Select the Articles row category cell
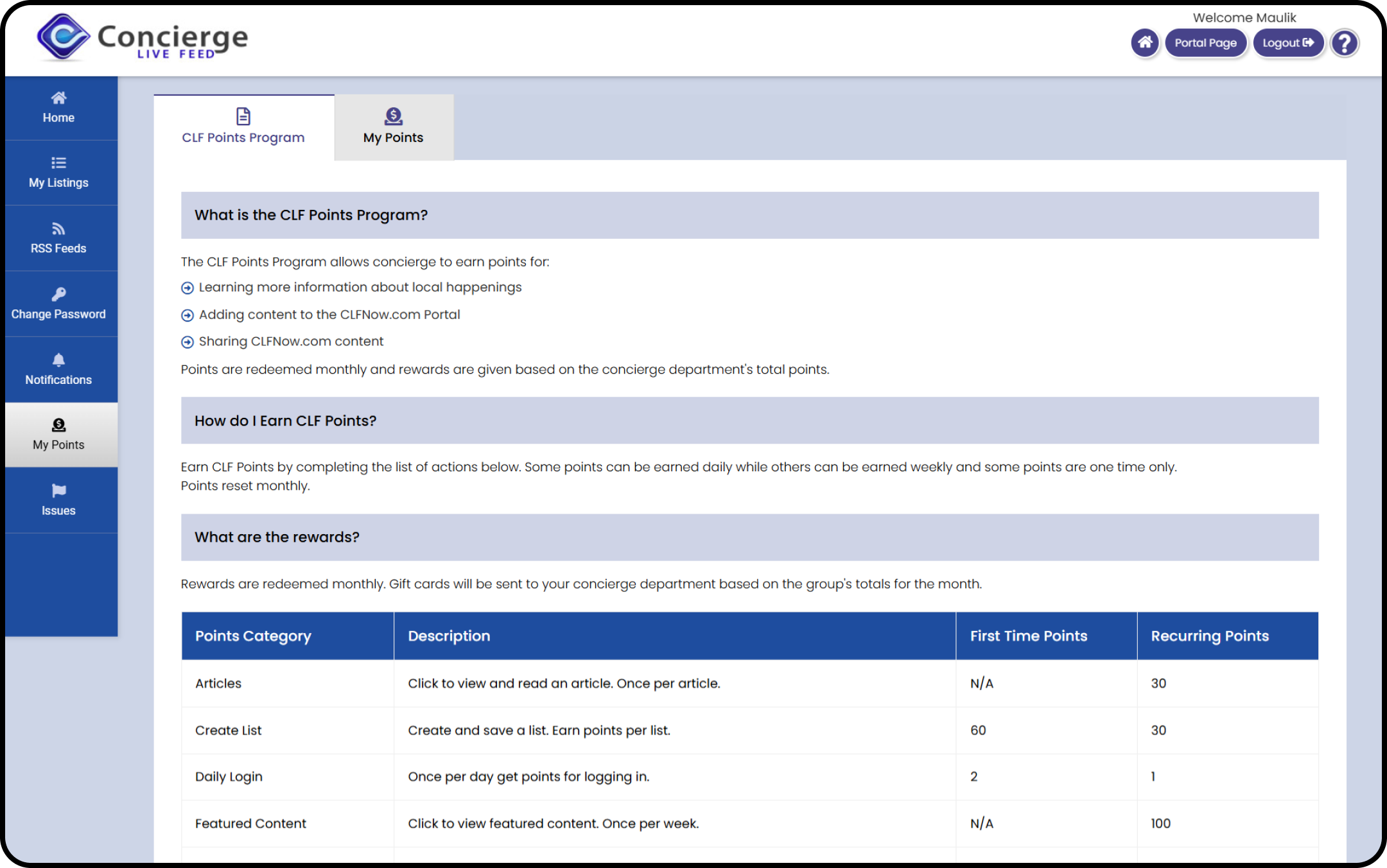The width and height of the screenshot is (1387, 868). (x=288, y=683)
